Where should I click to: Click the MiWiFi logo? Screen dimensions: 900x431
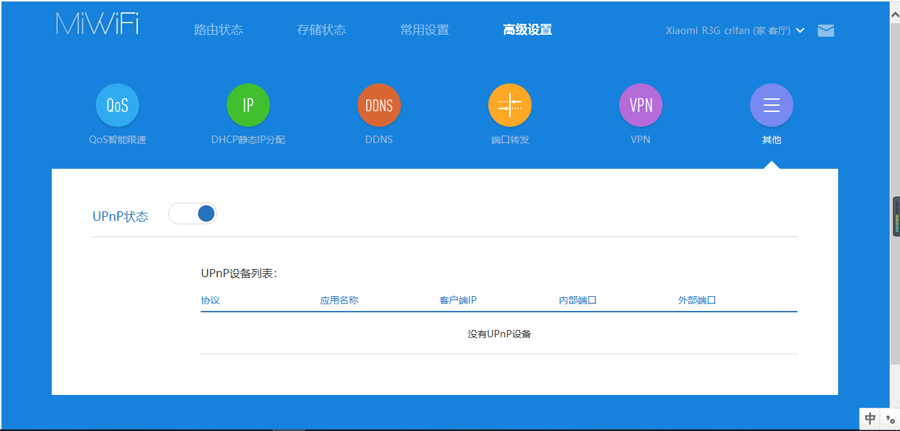(98, 24)
